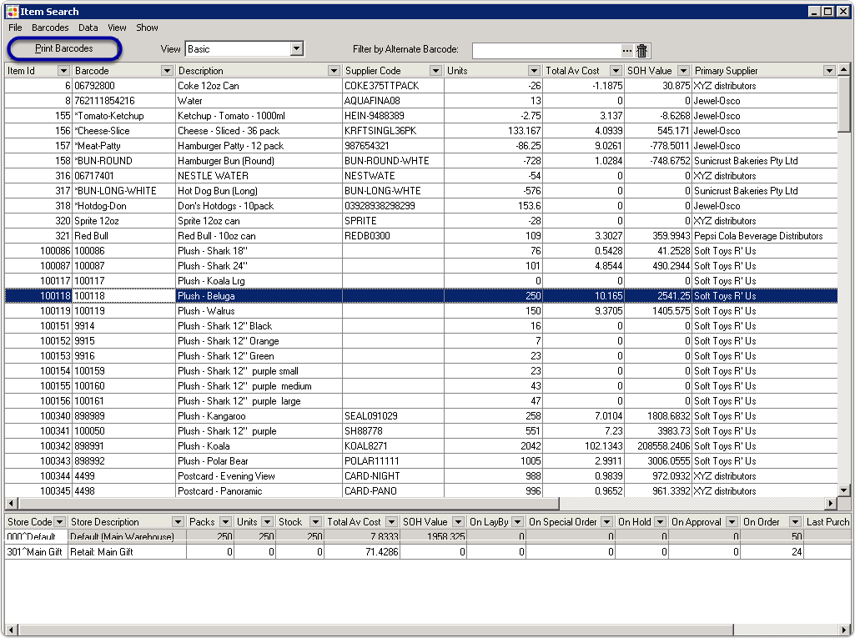
Task: Open the Units column filter in main grid
Action: tap(534, 71)
